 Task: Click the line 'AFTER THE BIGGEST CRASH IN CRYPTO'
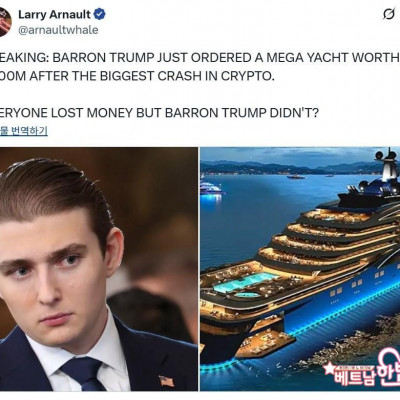tap(152, 76)
